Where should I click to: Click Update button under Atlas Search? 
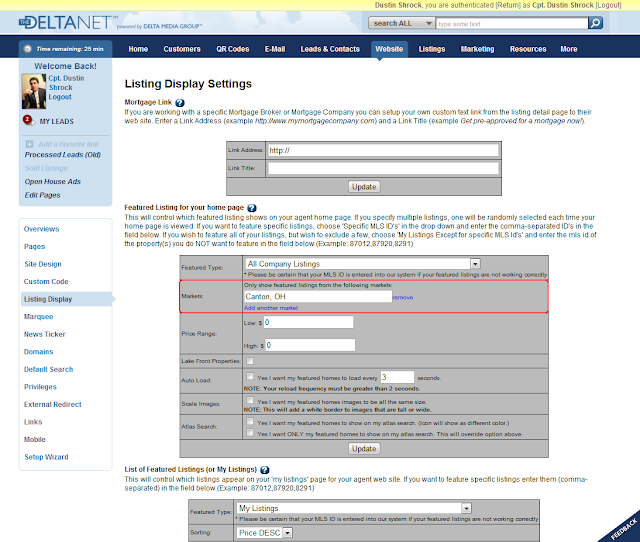[364, 449]
